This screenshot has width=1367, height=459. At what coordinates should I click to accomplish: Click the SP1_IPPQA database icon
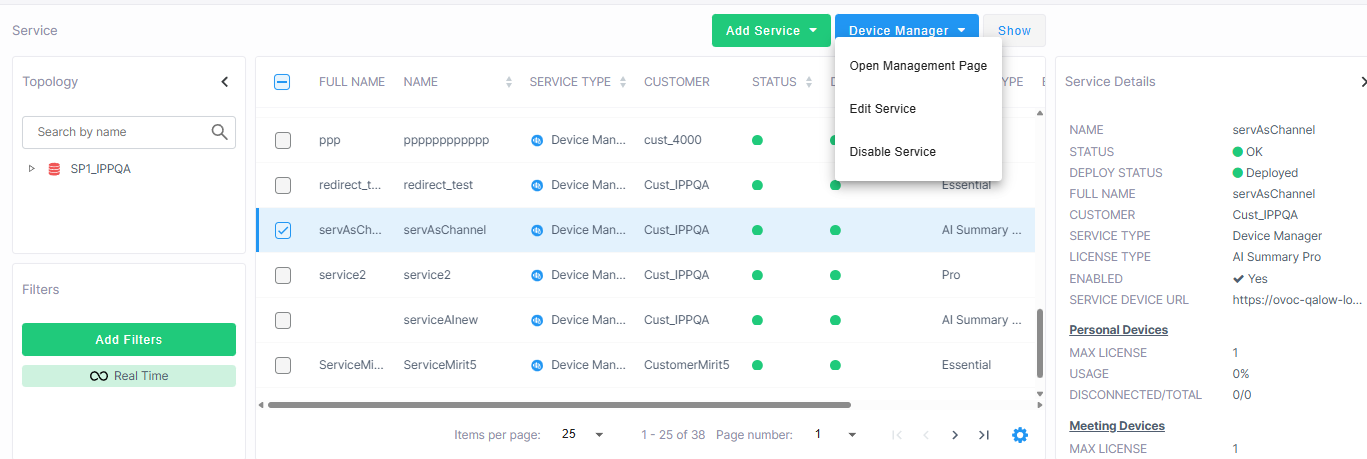click(54, 169)
